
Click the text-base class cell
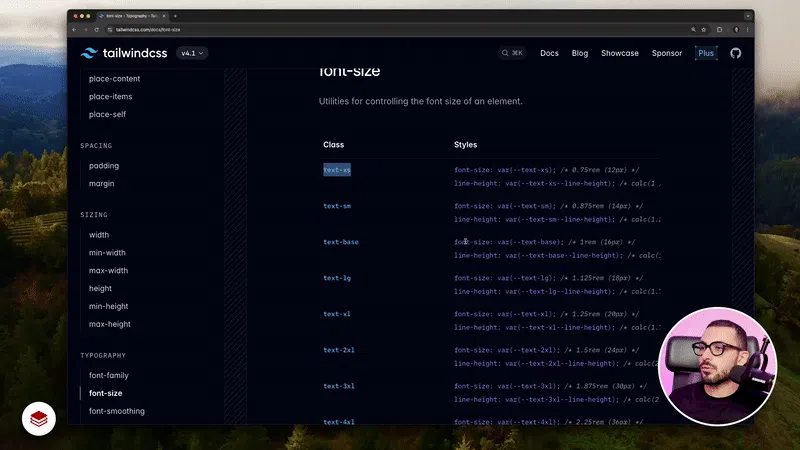[x=341, y=242]
